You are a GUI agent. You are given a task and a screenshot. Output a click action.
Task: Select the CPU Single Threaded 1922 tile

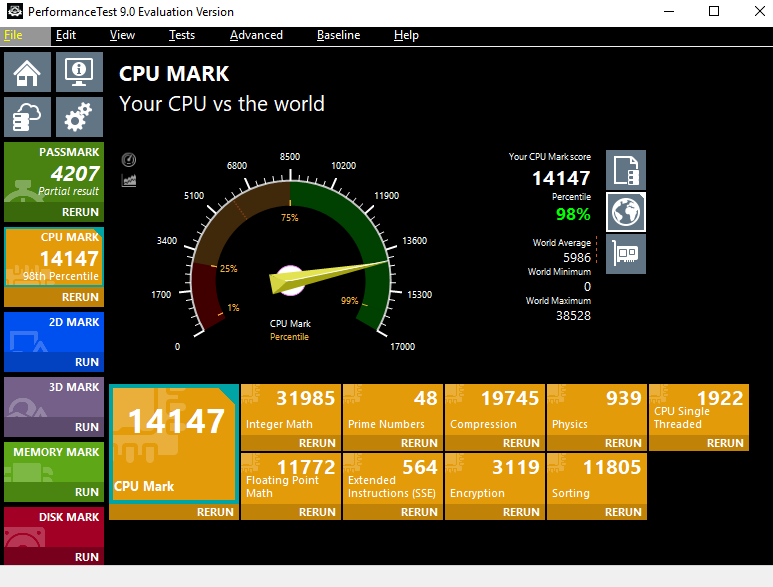coord(699,410)
